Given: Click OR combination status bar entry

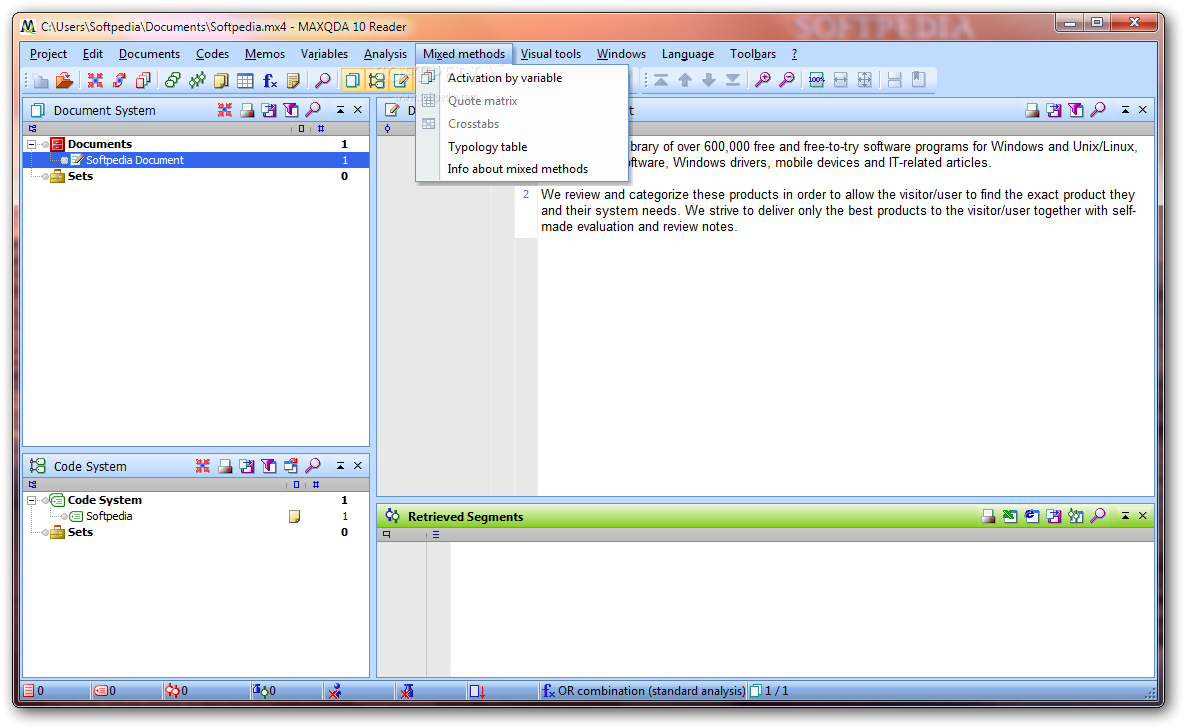Looking at the screenshot, I should tap(643, 691).
